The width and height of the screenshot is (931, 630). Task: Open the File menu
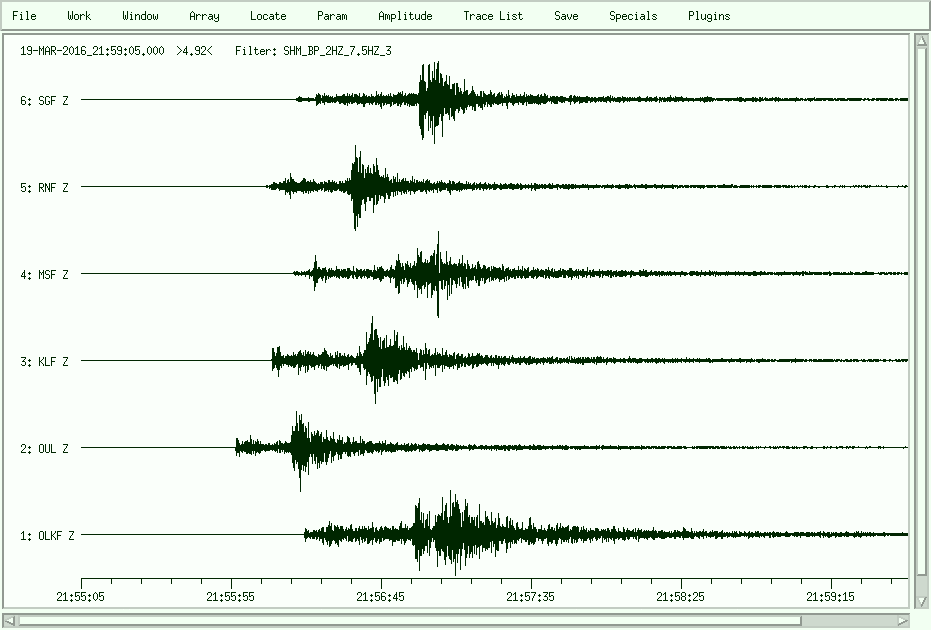pyautogui.click(x=24, y=16)
